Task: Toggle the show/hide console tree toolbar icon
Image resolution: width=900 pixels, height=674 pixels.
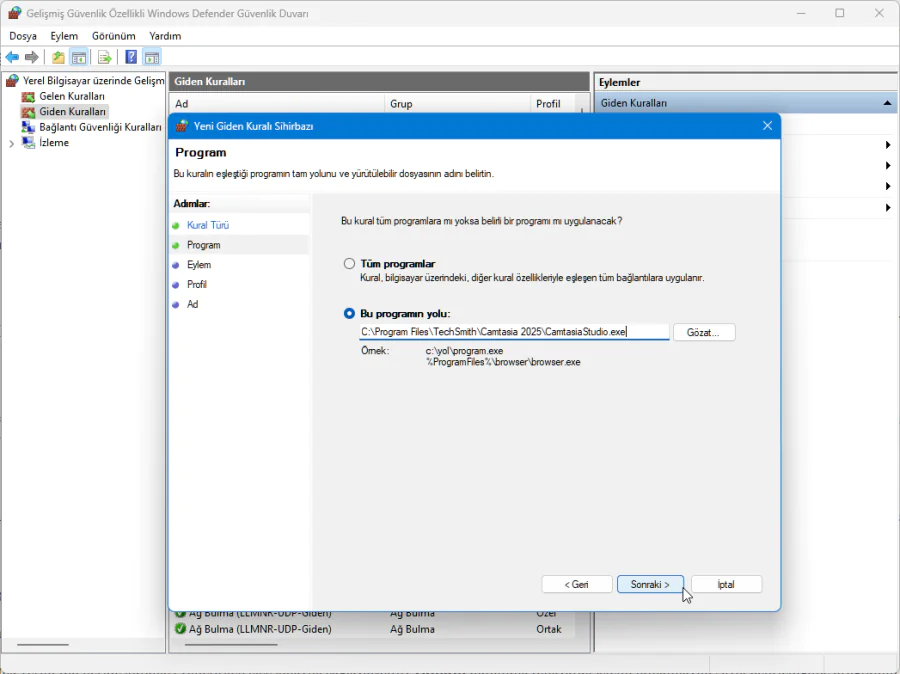Action: [79, 57]
